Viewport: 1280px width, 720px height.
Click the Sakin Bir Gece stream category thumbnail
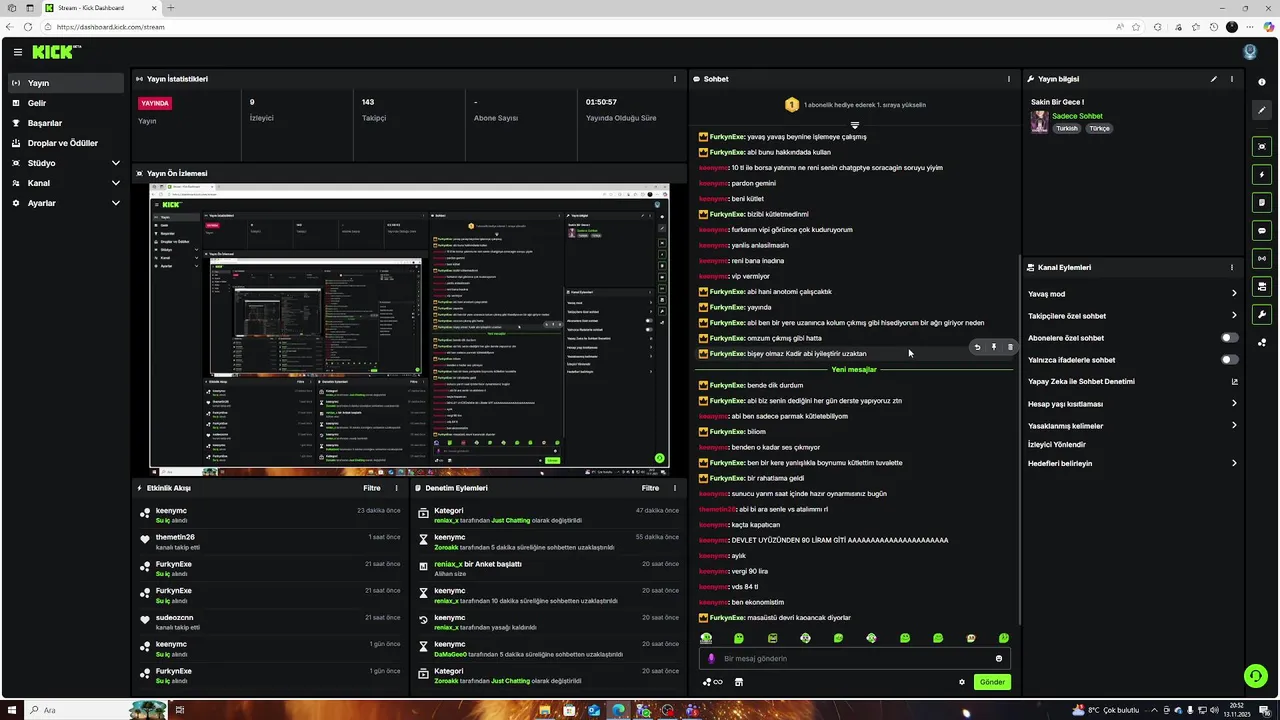[x=1040, y=121]
